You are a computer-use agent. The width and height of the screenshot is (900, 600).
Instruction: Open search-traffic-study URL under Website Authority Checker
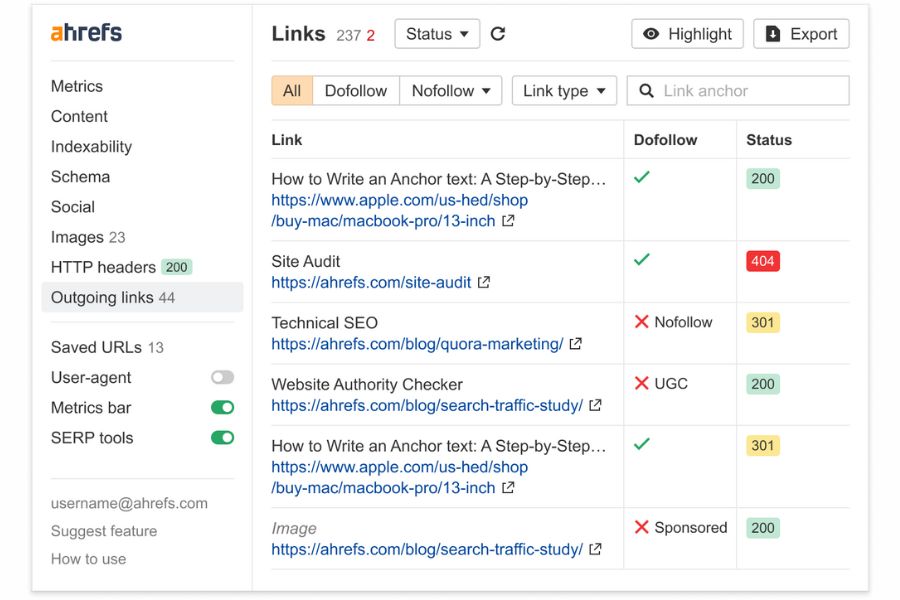click(427, 405)
